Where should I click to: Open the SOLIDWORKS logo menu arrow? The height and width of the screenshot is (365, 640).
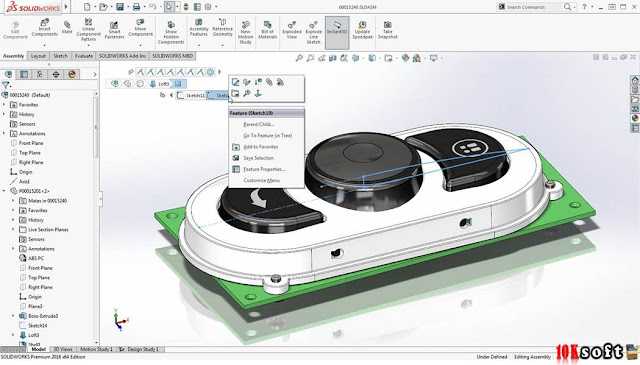tap(66, 7)
